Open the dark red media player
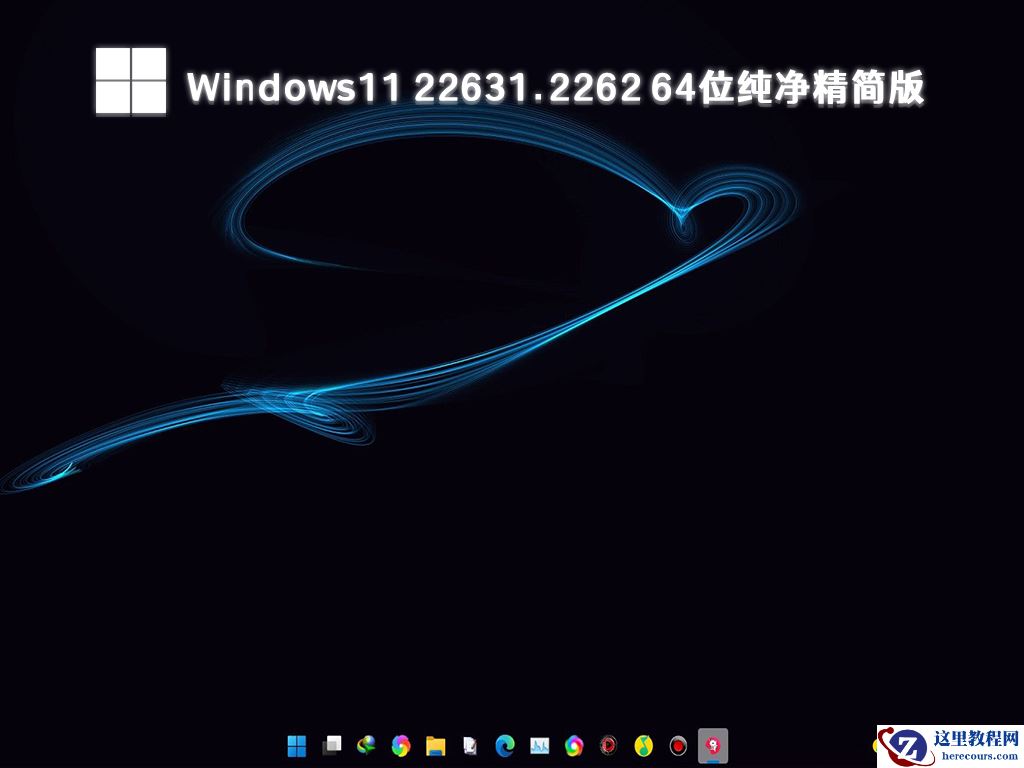 (x=606, y=744)
